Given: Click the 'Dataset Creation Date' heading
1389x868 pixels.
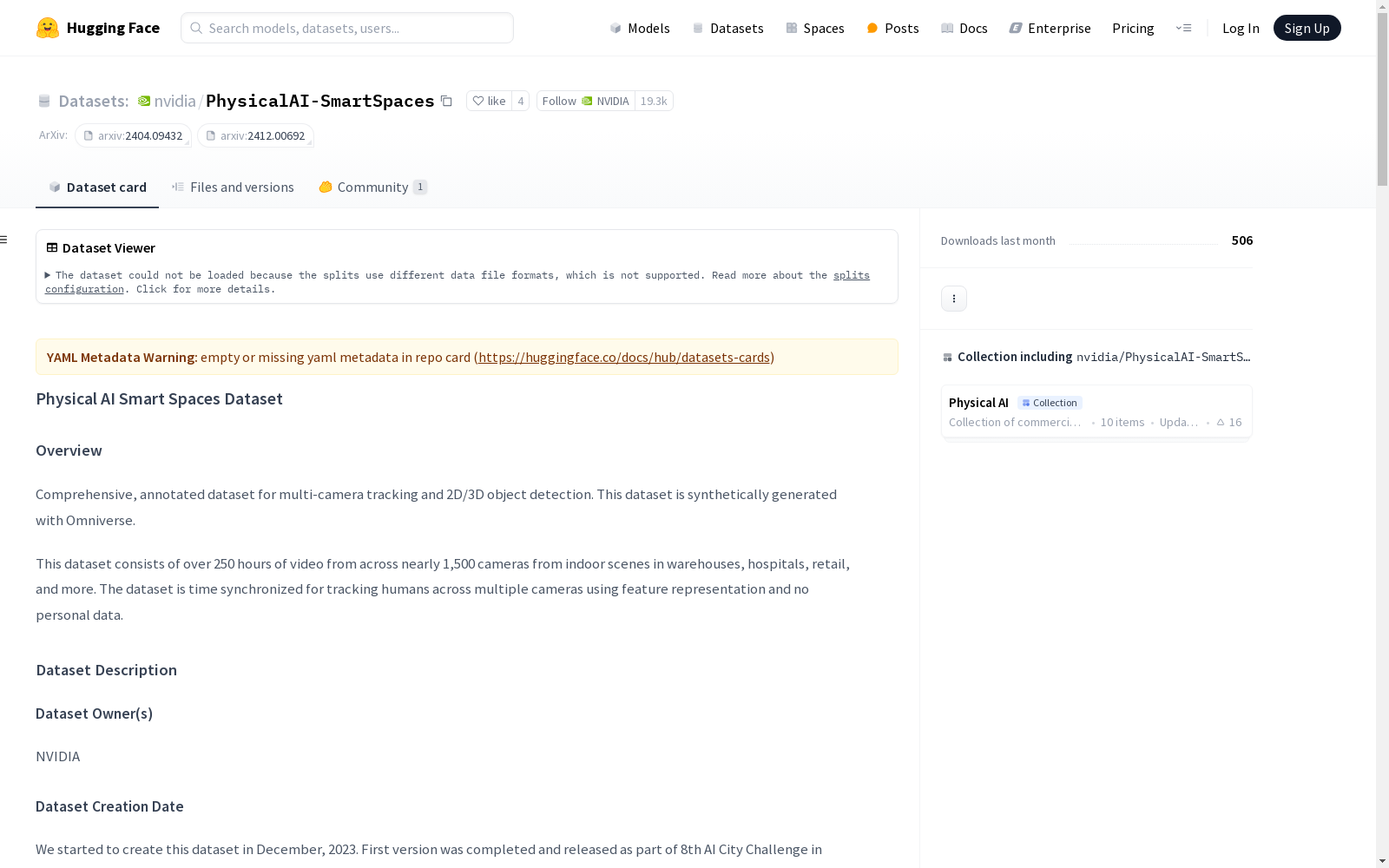Looking at the screenshot, I should [109, 806].
